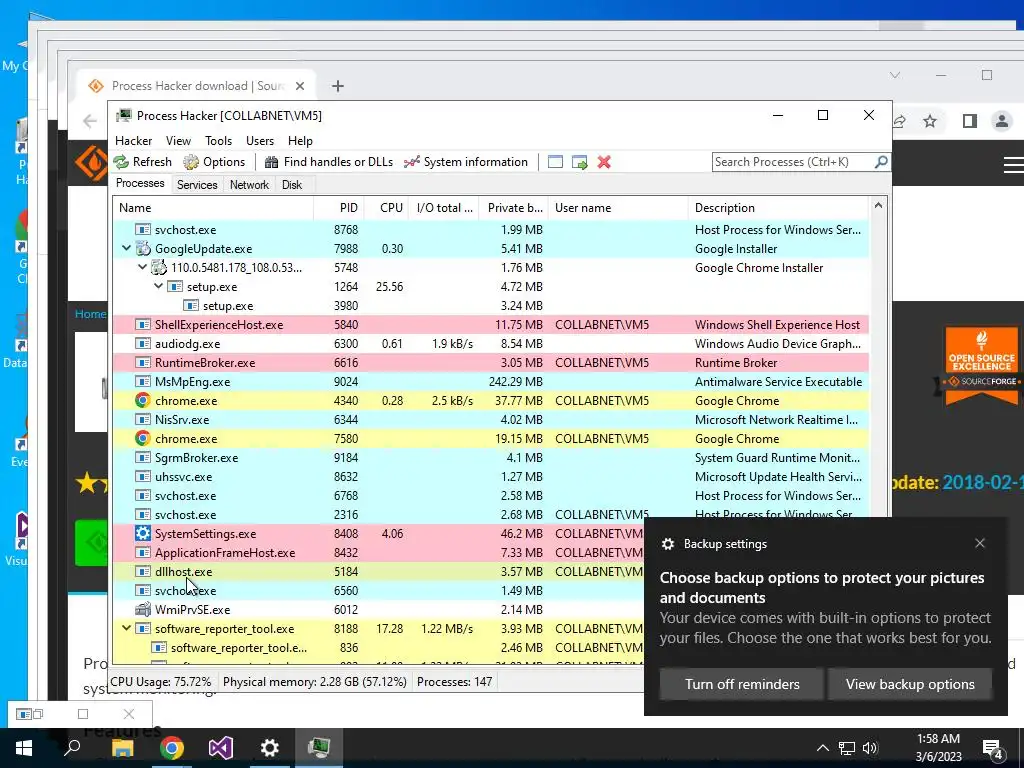Image resolution: width=1024 pixels, height=768 pixels.
Task: Select the audiodg.exe process
Action: point(491,344)
